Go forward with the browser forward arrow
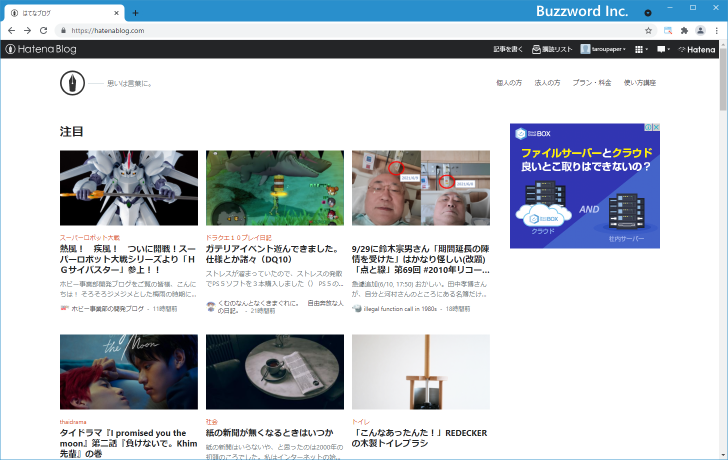Viewport: 728px width, 460px height. 27,31
